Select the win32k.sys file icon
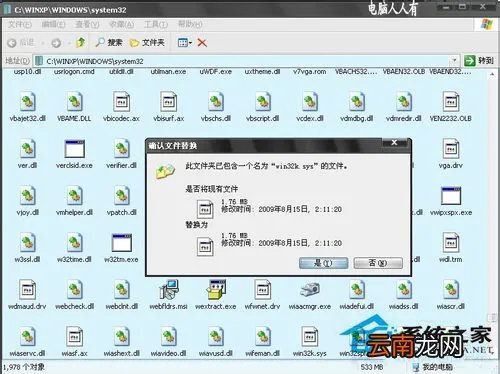 (310, 337)
